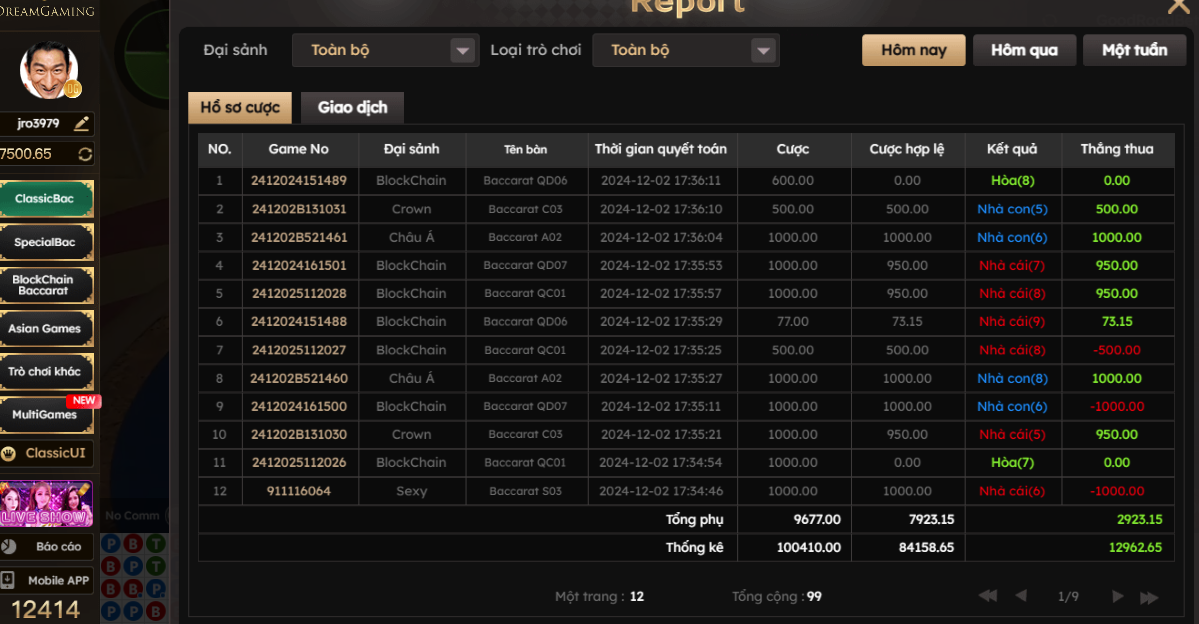Switch to the Giao dịch tab

click(352, 108)
